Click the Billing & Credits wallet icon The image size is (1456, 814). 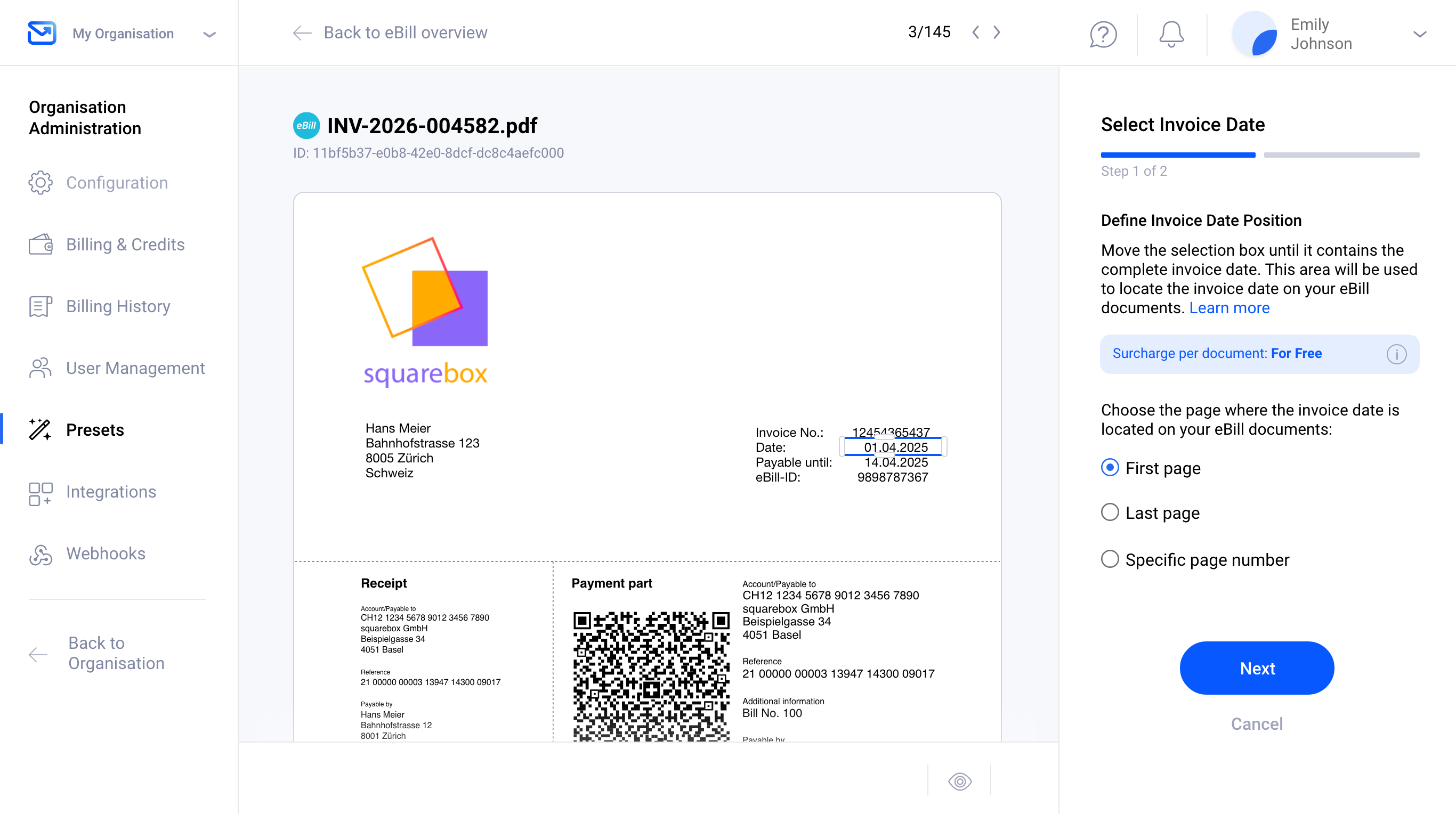tap(41, 245)
